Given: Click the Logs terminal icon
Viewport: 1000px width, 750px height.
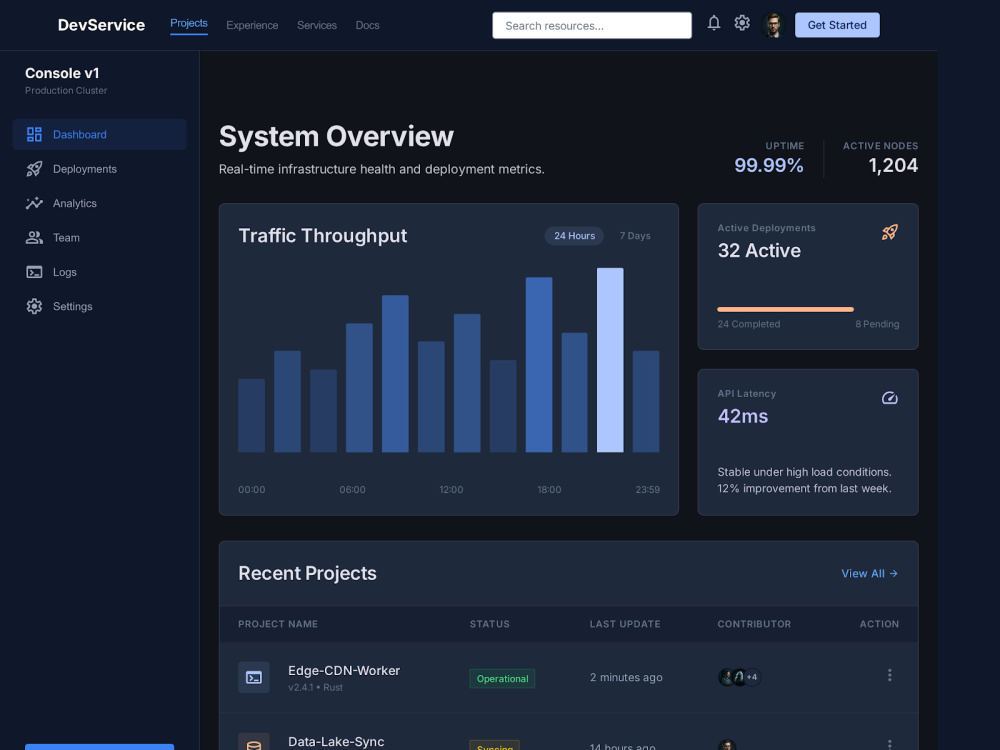Looking at the screenshot, I should [34, 272].
